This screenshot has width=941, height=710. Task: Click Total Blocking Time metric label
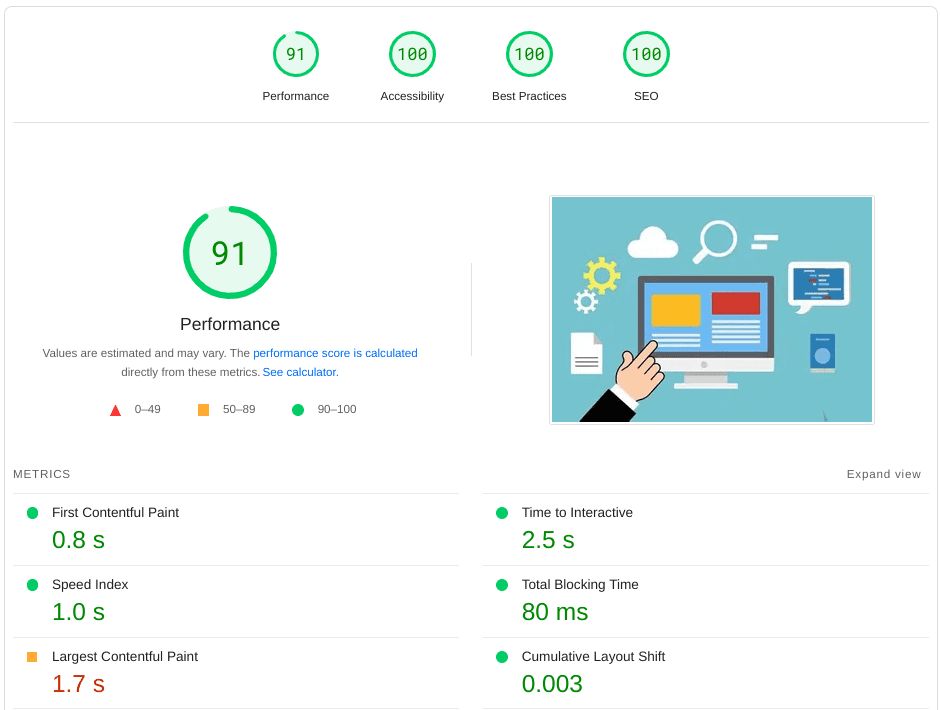(580, 585)
